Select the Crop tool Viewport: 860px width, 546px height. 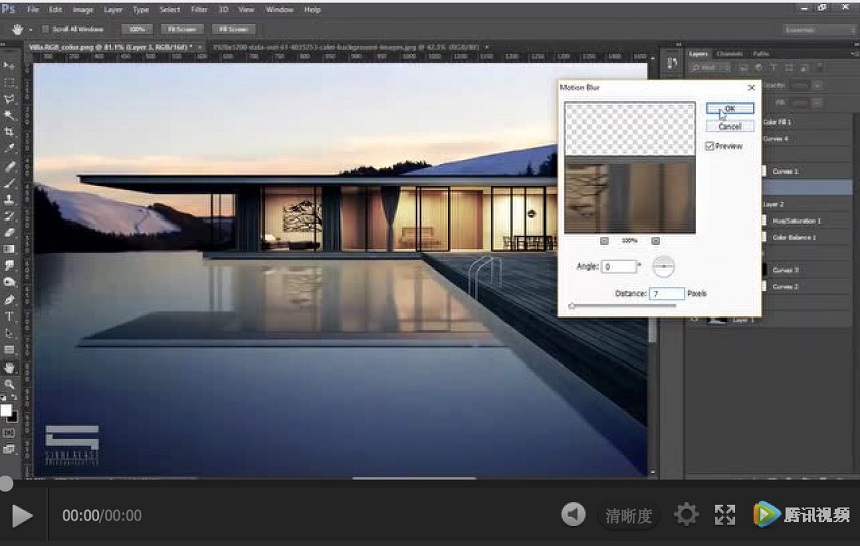(x=10, y=132)
